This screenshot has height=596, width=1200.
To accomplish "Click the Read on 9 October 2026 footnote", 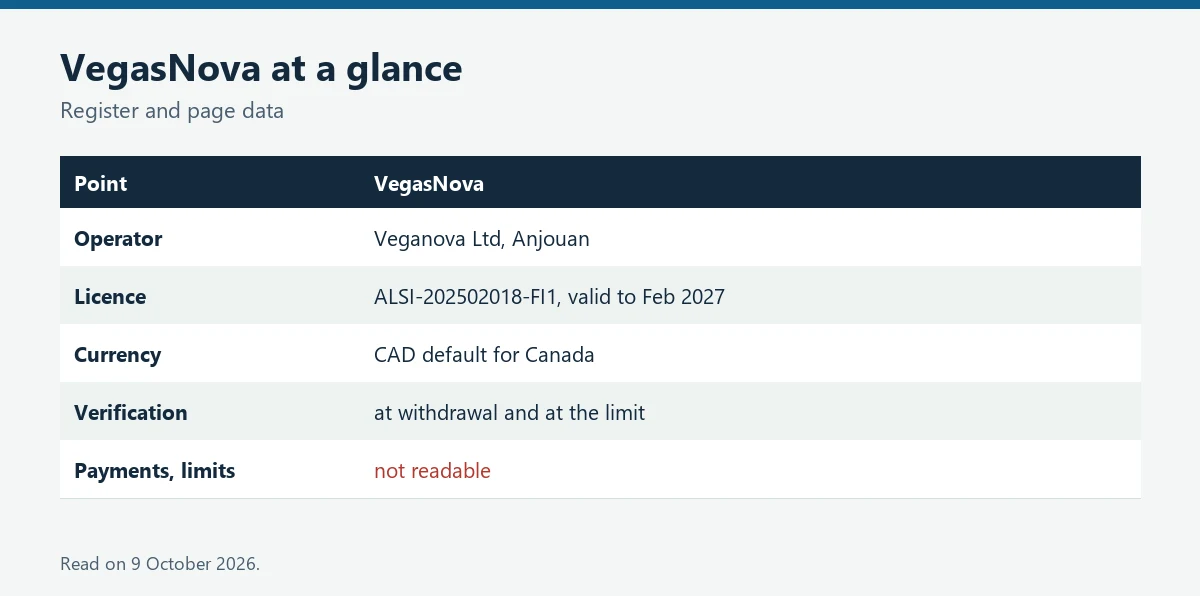I will click(x=160, y=564).
